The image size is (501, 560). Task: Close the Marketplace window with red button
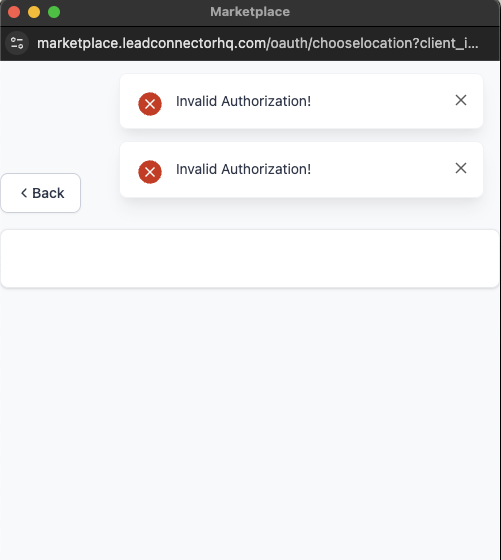(x=14, y=12)
